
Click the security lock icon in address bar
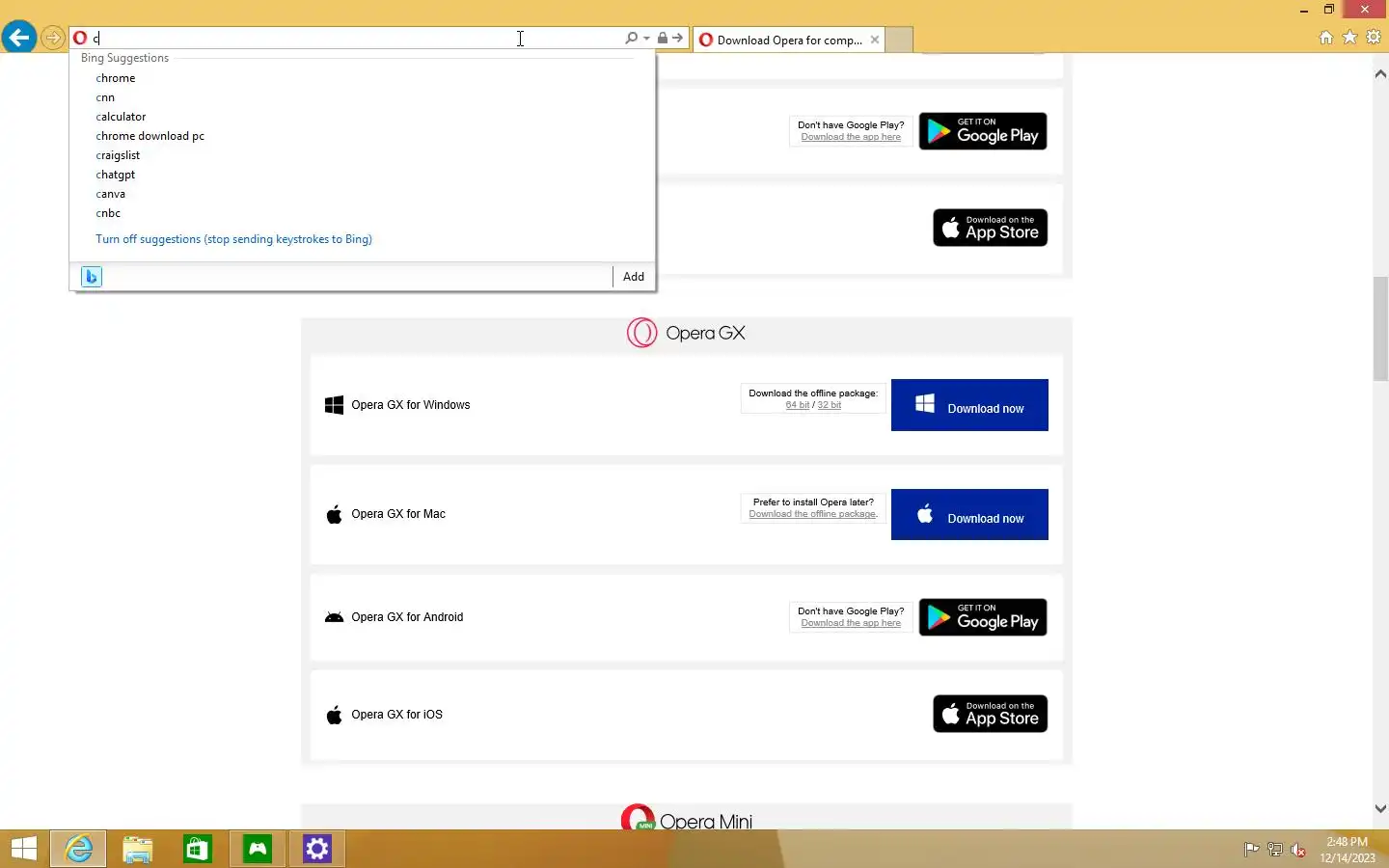click(663, 39)
